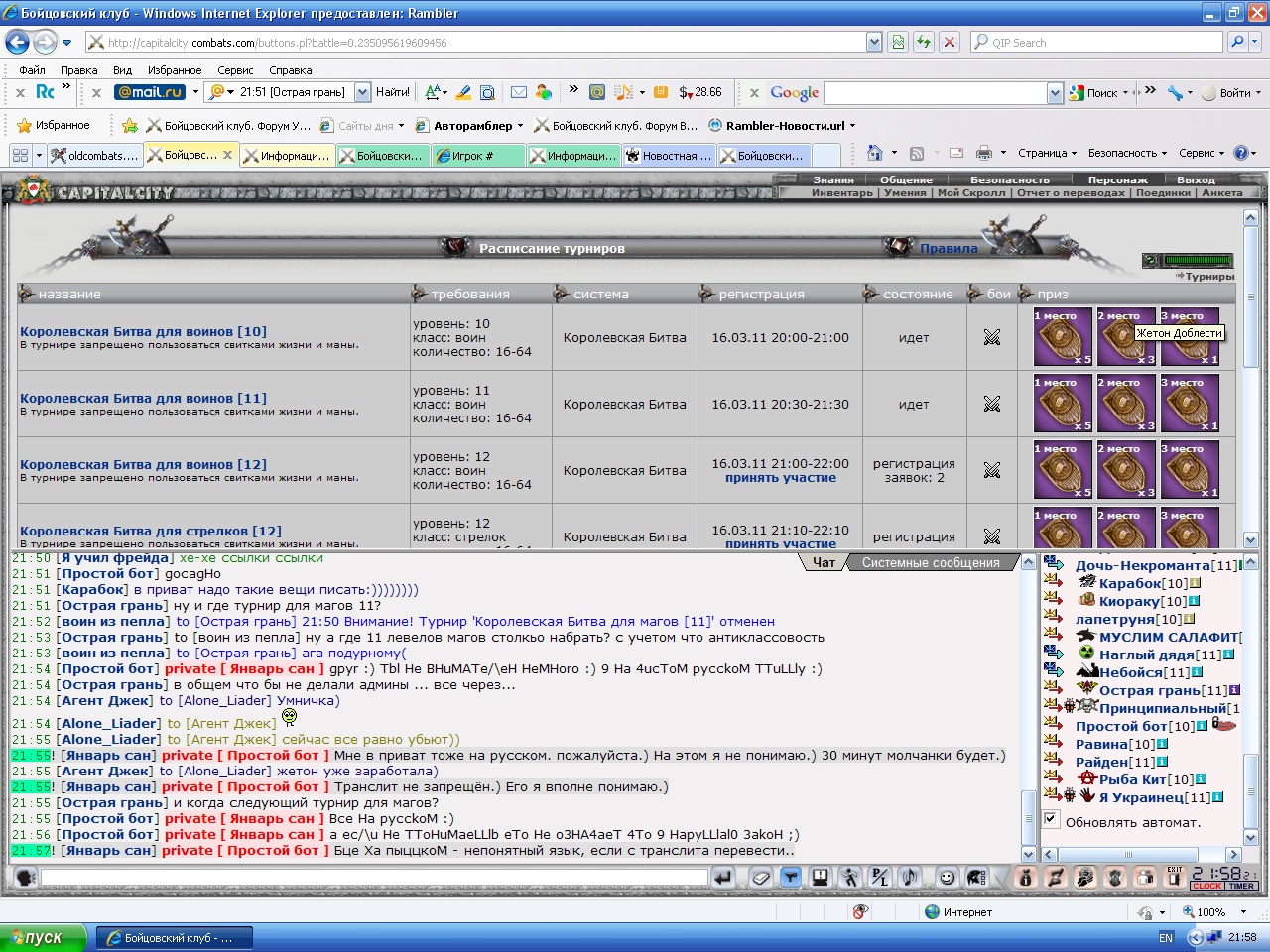1270x952 pixels.
Task: Click the chat message input field
Action: tap(374, 878)
